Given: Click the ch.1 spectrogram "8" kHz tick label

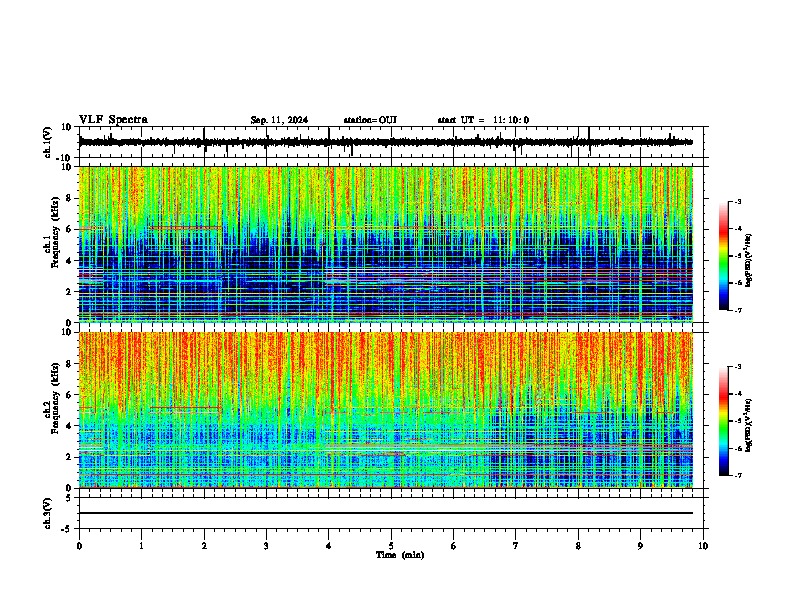Looking at the screenshot, I should click(69, 198).
